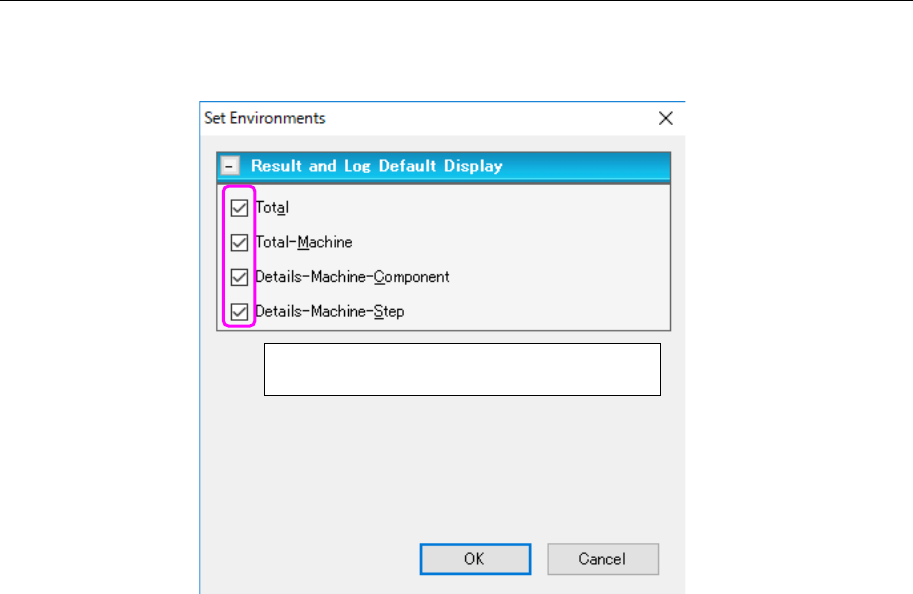
Task: Click the checkmark icon beside Details-Machine-Component
Action: click(x=239, y=277)
